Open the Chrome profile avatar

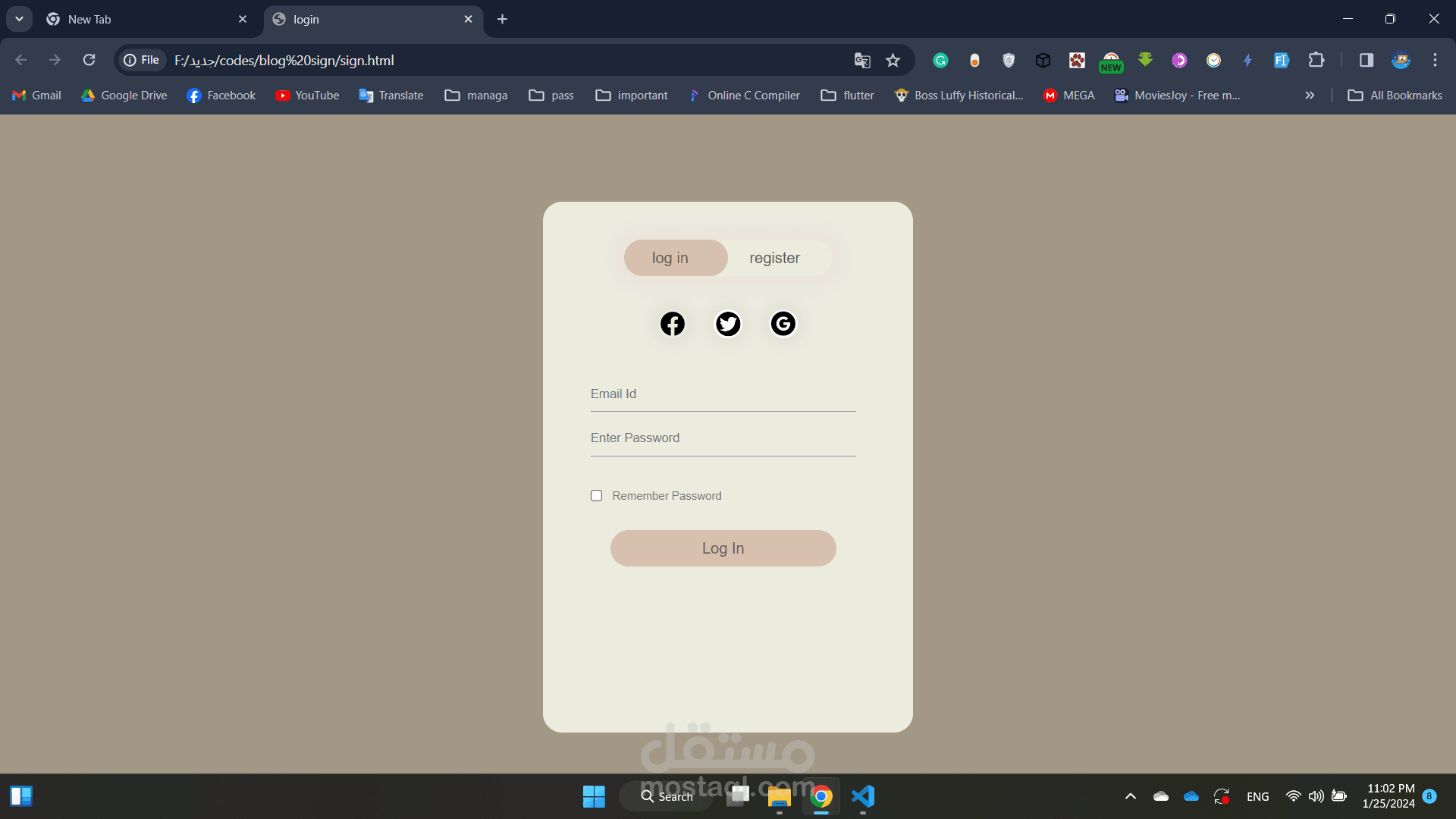(x=1401, y=61)
